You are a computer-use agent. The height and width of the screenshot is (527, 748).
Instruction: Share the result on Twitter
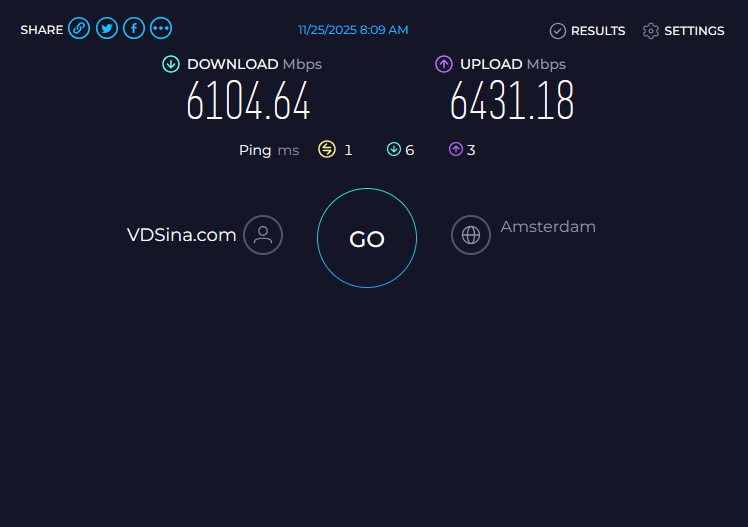point(107,29)
